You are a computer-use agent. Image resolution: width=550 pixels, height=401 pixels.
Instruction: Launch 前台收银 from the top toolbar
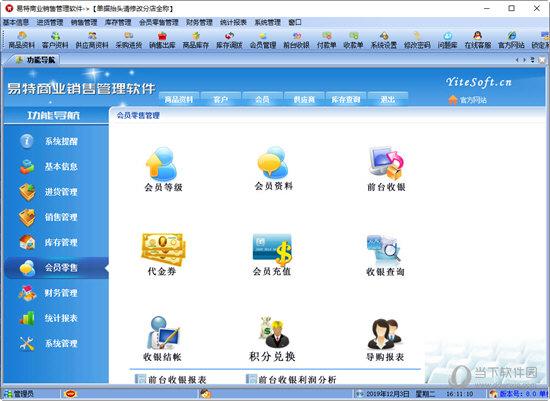tap(296, 40)
